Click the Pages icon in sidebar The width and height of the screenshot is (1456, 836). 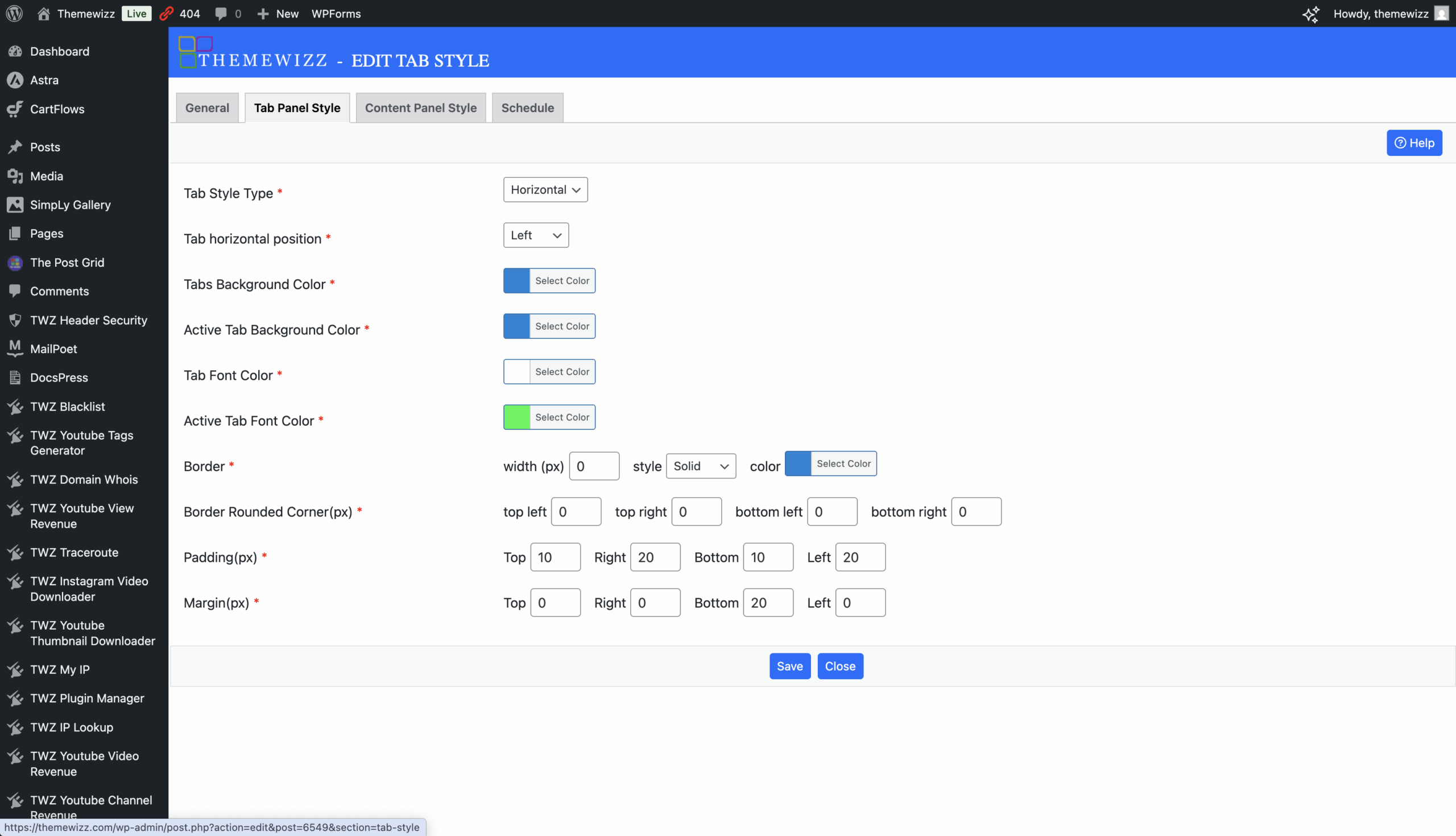point(15,233)
